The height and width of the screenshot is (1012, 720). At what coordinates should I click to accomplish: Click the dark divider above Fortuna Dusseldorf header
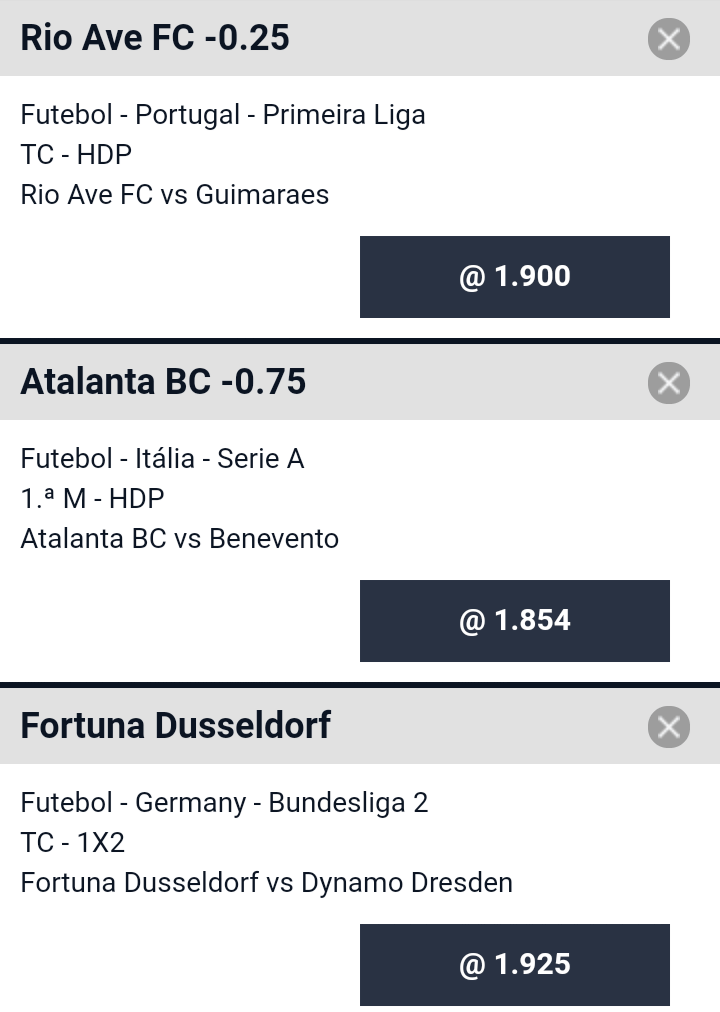tap(360, 685)
